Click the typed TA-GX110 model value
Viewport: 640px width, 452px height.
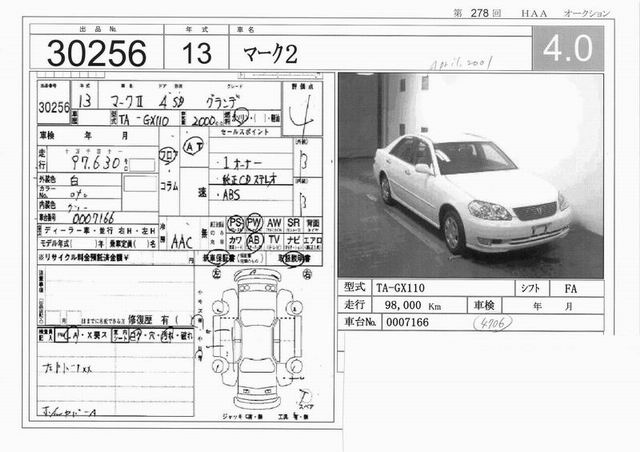point(400,288)
